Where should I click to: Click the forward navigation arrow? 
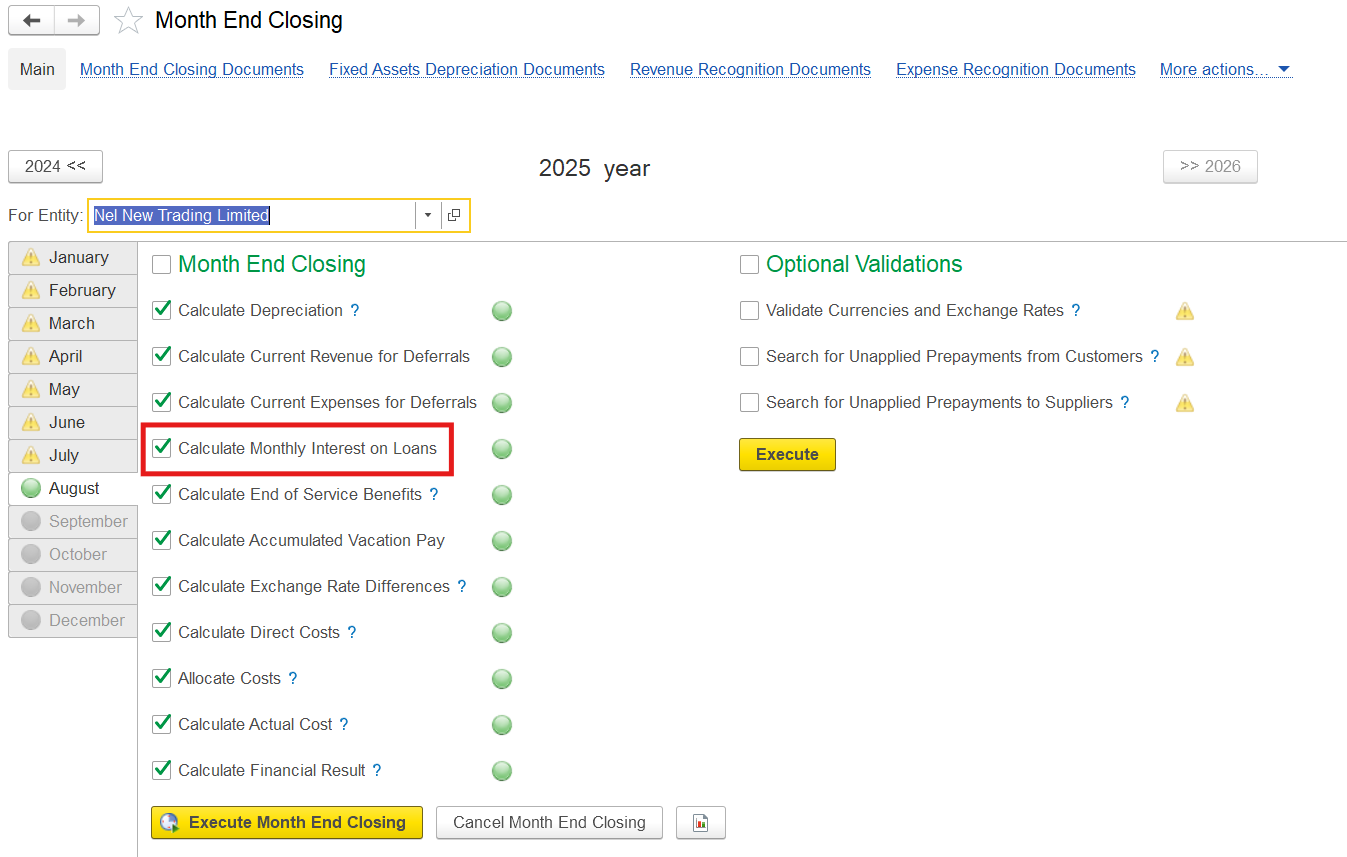[77, 20]
